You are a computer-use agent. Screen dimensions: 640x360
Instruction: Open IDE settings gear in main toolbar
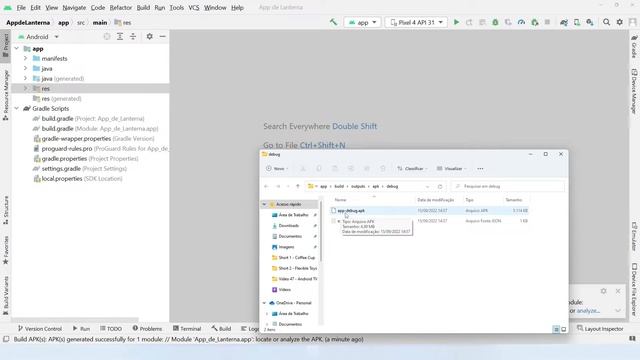pos(620,22)
